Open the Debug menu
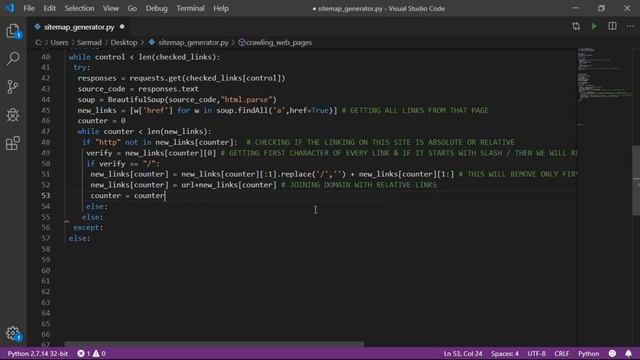The image size is (640, 360). (x=156, y=8)
